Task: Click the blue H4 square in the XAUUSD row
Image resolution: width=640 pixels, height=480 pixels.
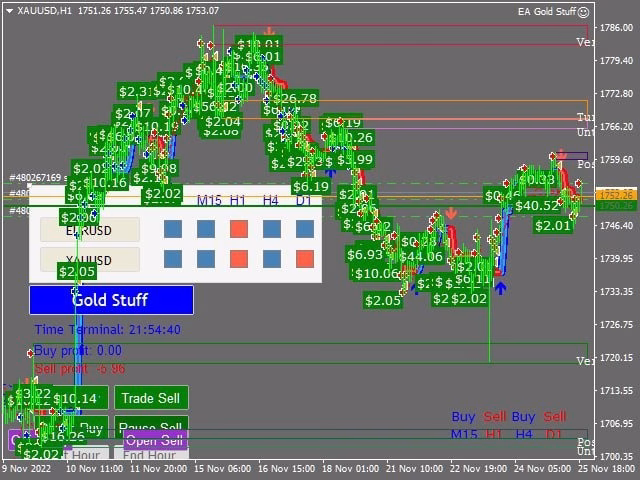Action: click(272, 259)
